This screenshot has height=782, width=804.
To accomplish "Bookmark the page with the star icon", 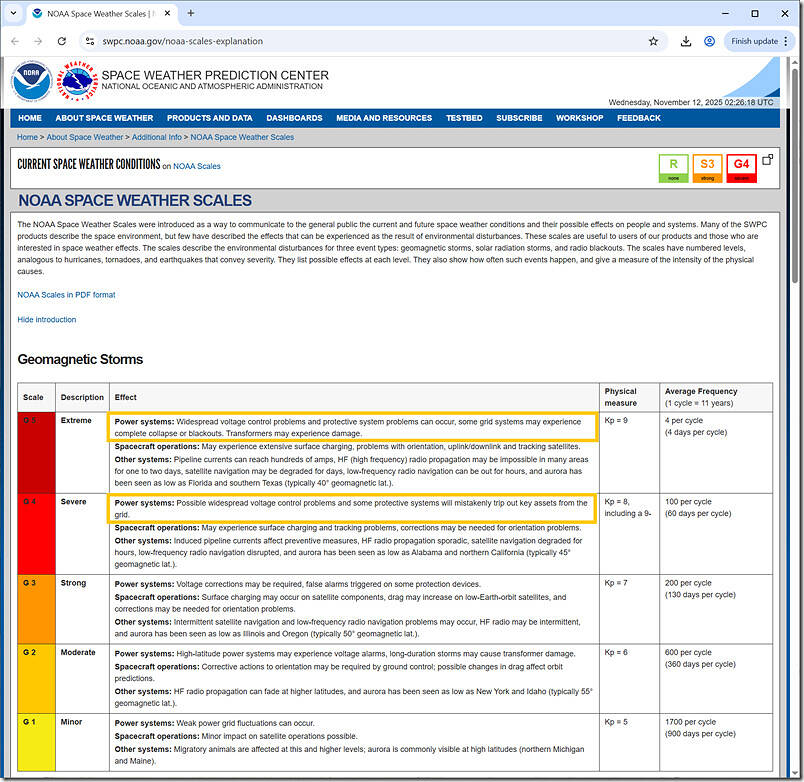I will 653,42.
